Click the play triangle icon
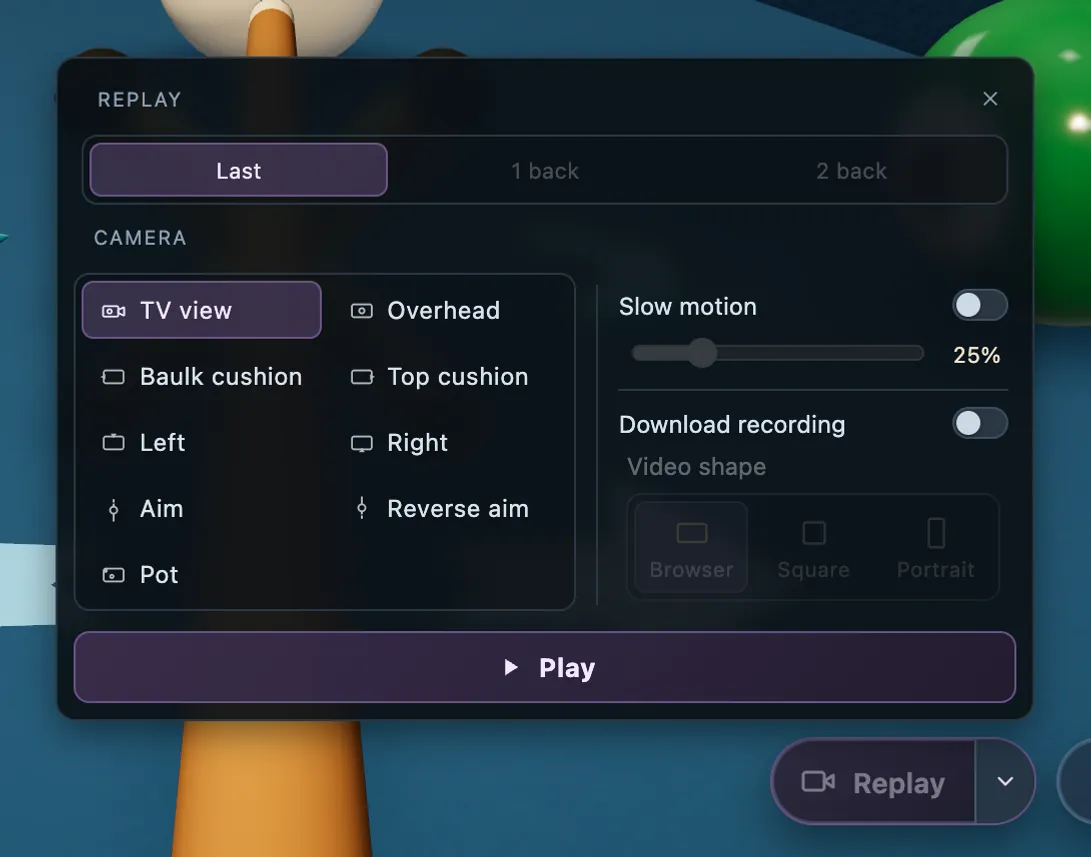Image resolution: width=1091 pixels, height=857 pixels. (511, 668)
